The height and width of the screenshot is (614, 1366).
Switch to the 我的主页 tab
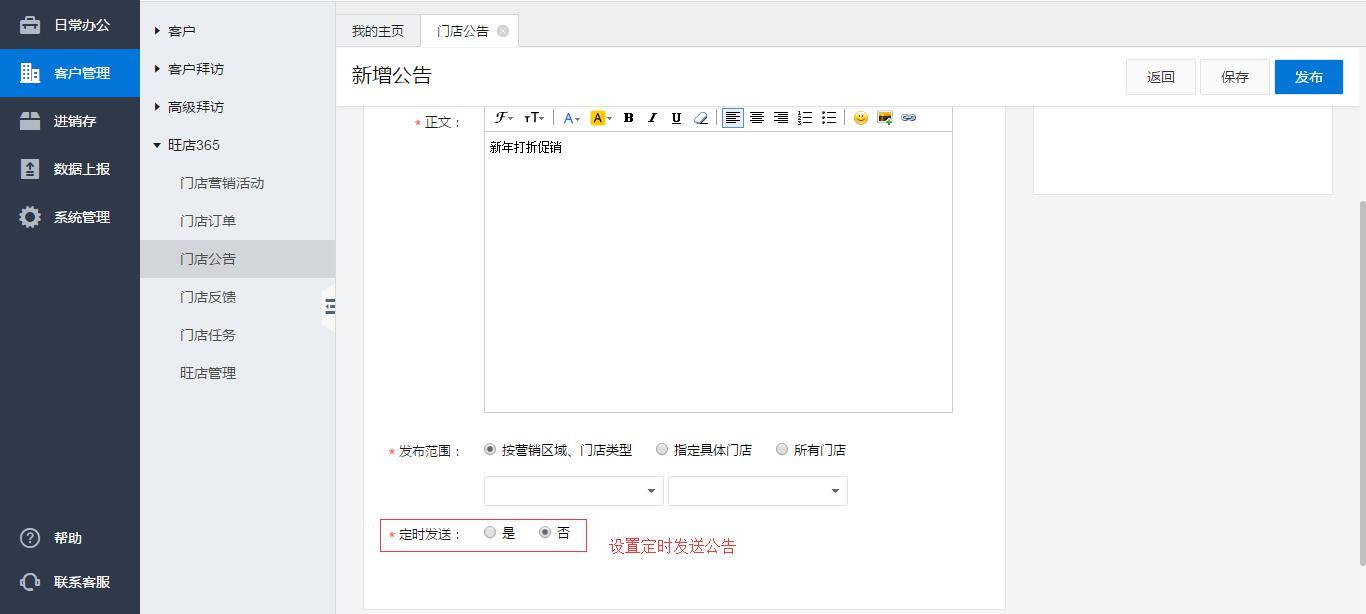tap(377, 31)
